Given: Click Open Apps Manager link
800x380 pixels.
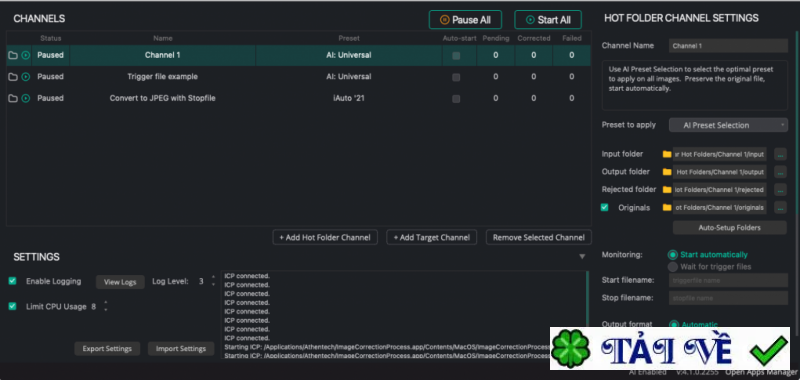Looking at the screenshot, I should click(x=761, y=373).
